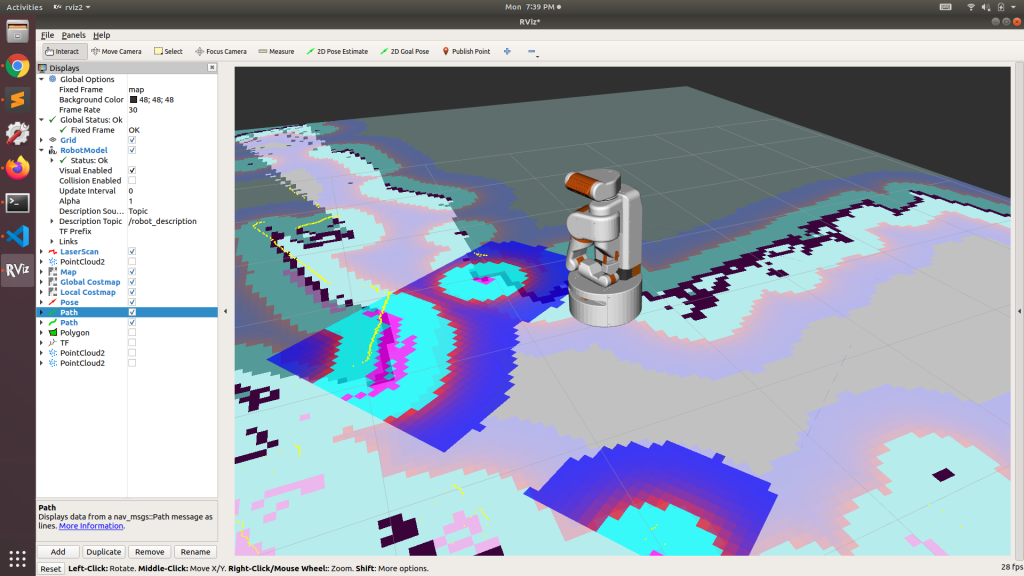
Task: Click the Background Color swatch
Action: pos(133,100)
